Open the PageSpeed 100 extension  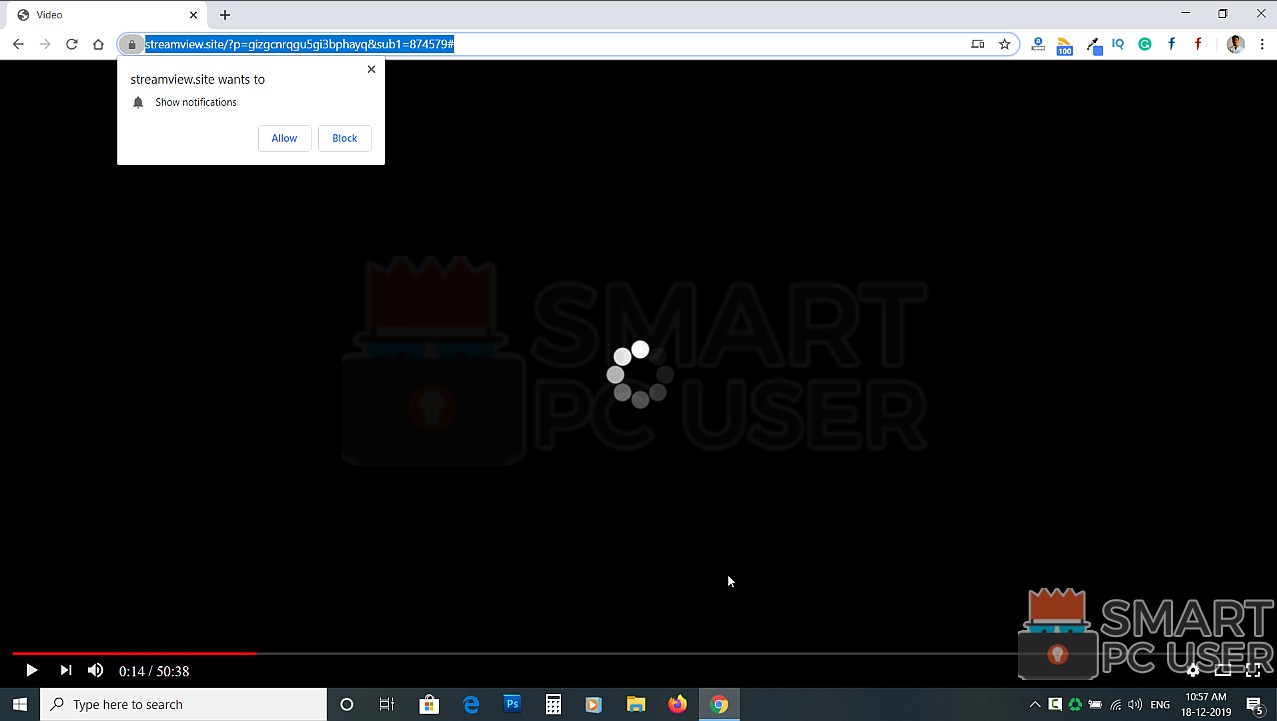pyautogui.click(x=1064, y=44)
